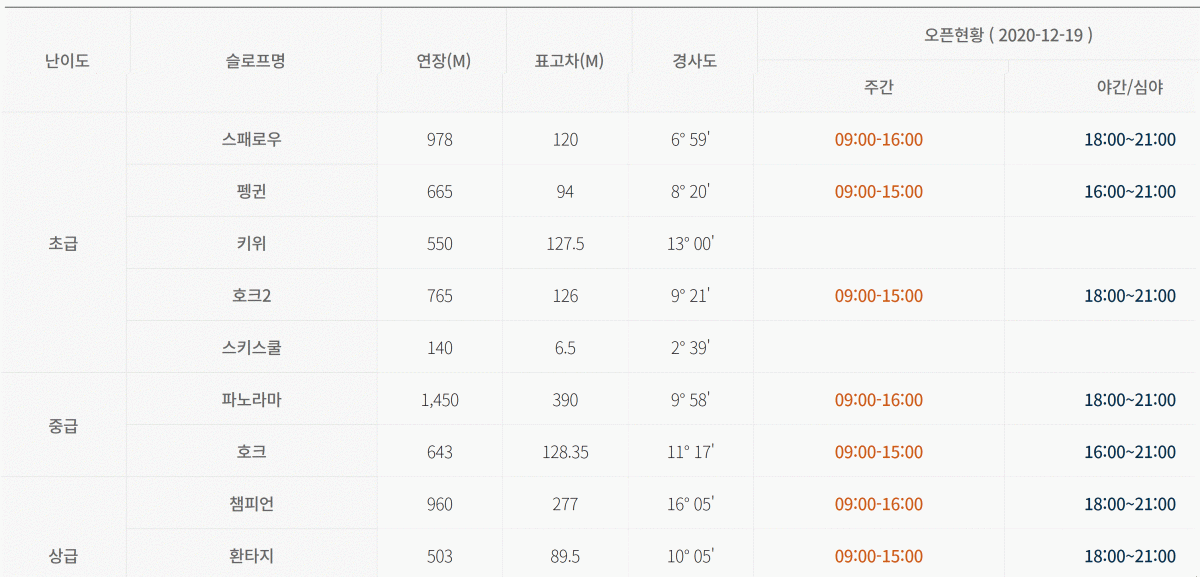Click the 야간/심야 sub-header

pyautogui.click(x=1130, y=87)
